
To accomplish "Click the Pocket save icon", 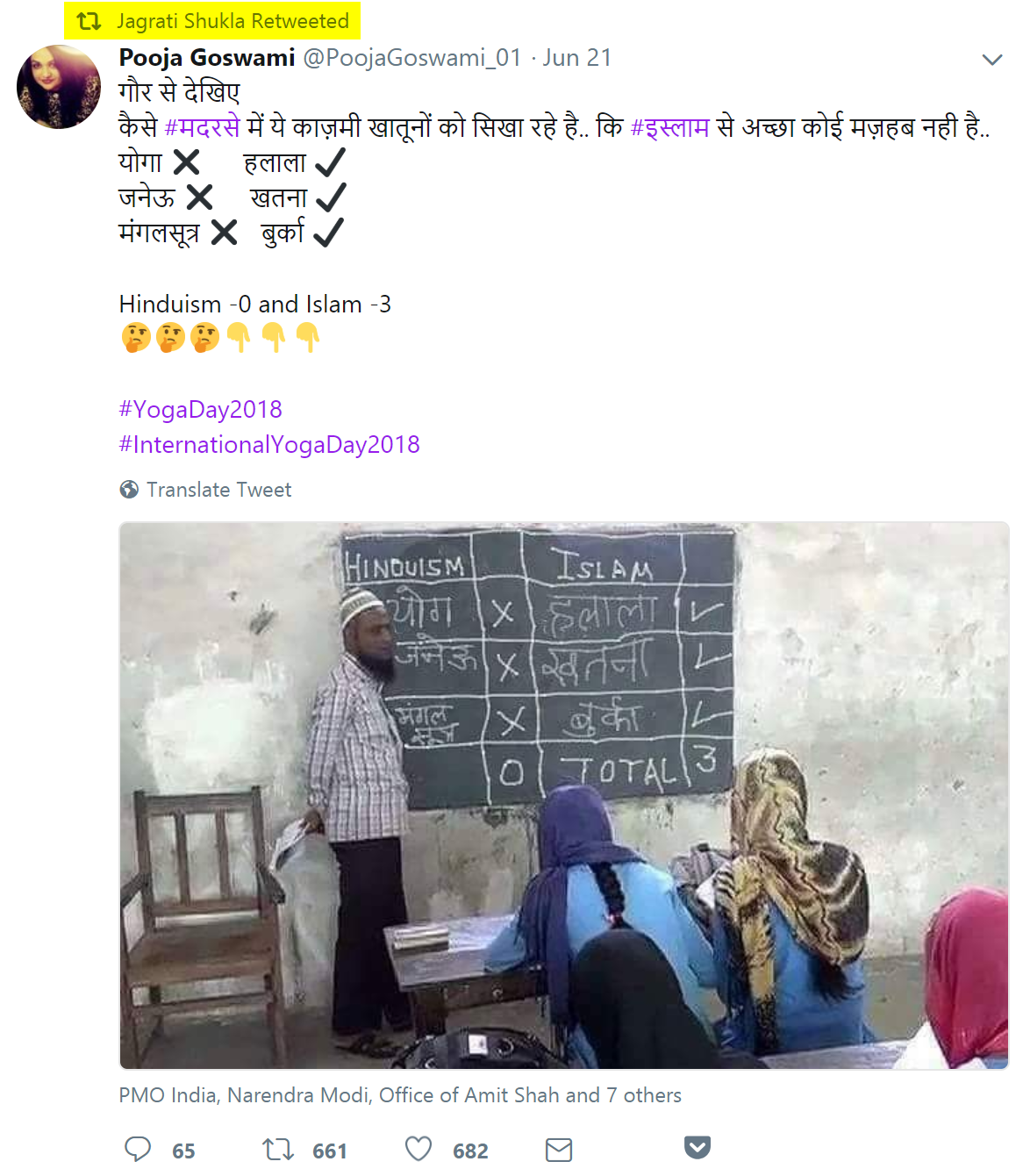I will tap(697, 1147).
